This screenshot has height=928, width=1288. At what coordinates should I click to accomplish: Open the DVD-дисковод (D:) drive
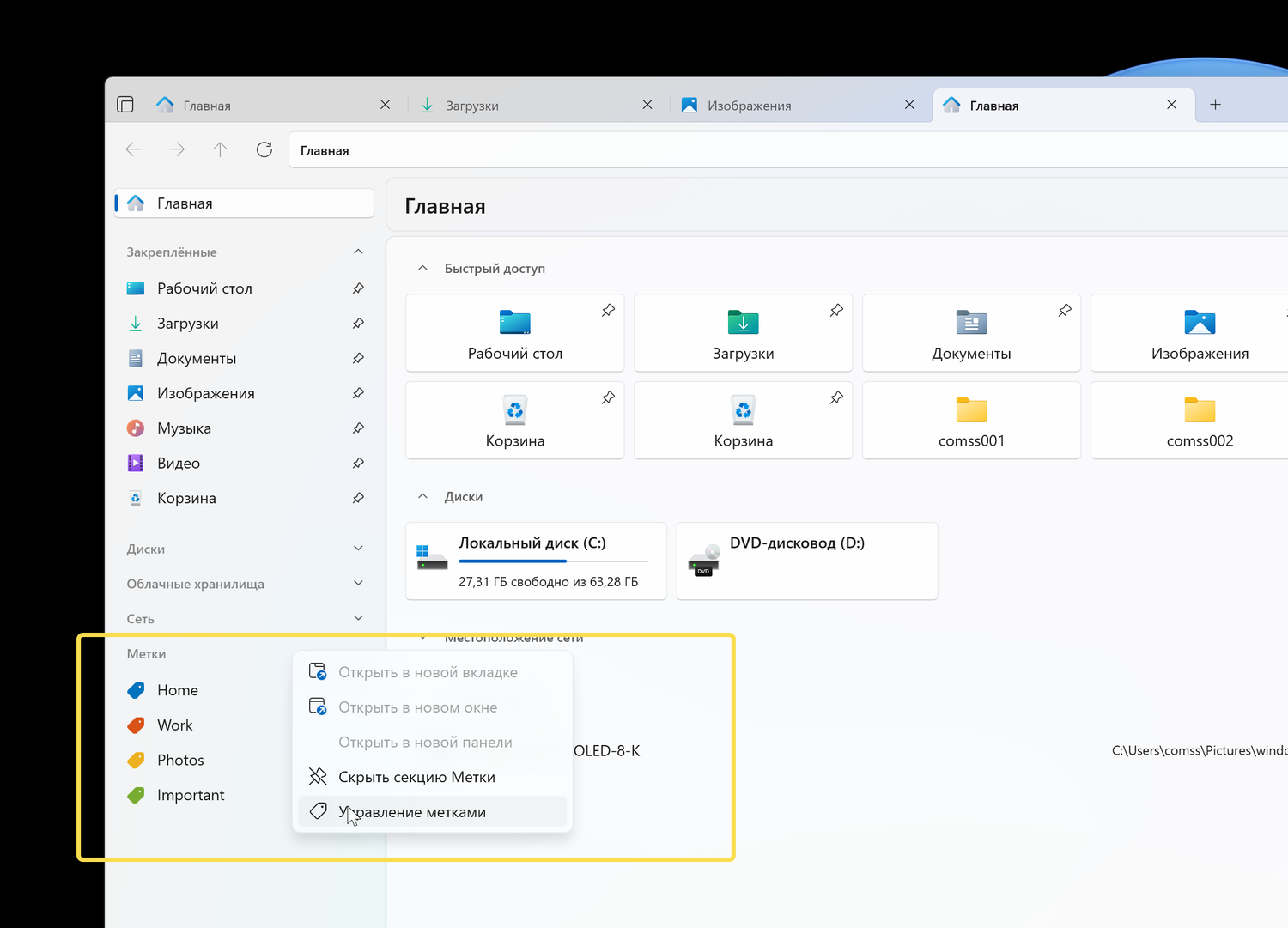tap(807, 561)
